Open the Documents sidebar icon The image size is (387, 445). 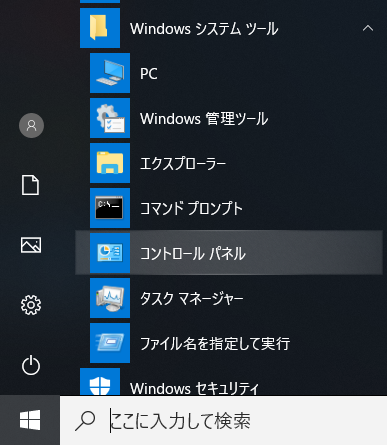31,185
